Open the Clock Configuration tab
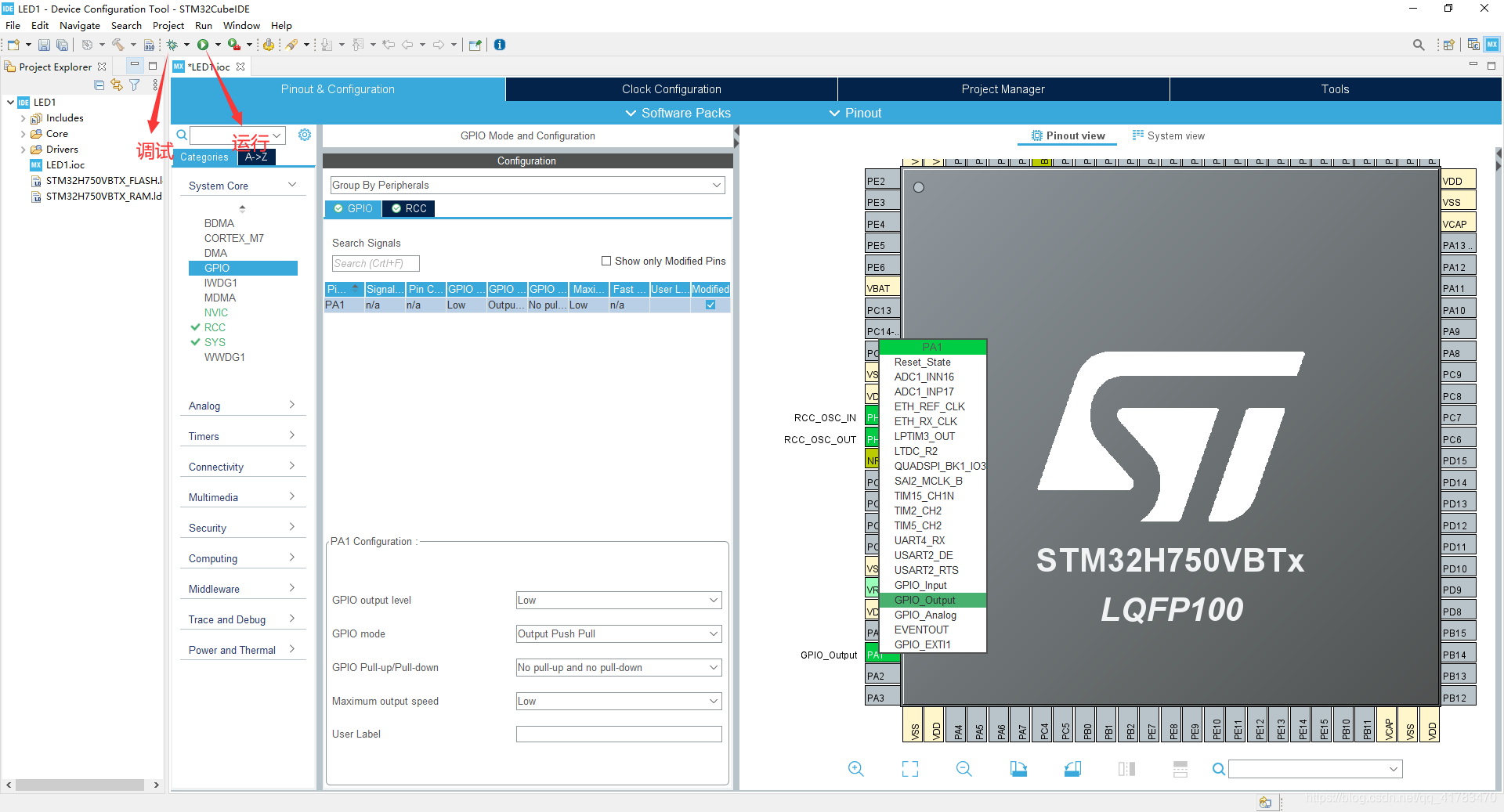Viewport: 1504px width, 812px height. (671, 89)
